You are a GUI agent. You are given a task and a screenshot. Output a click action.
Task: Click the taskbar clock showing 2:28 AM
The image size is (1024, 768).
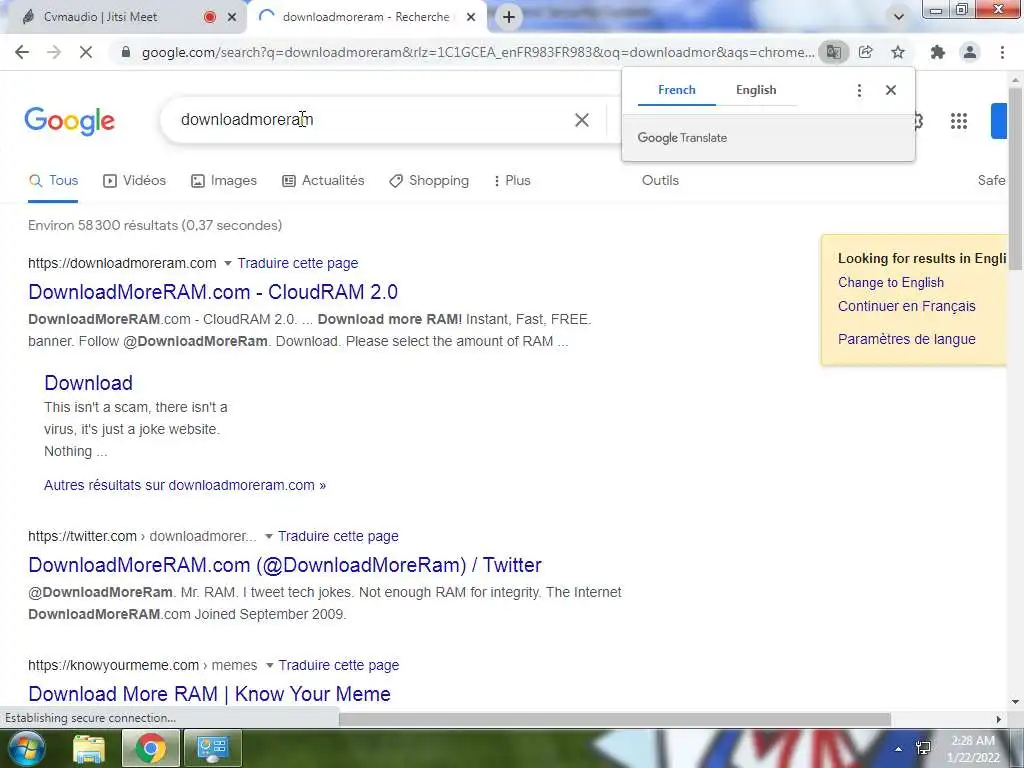973,749
